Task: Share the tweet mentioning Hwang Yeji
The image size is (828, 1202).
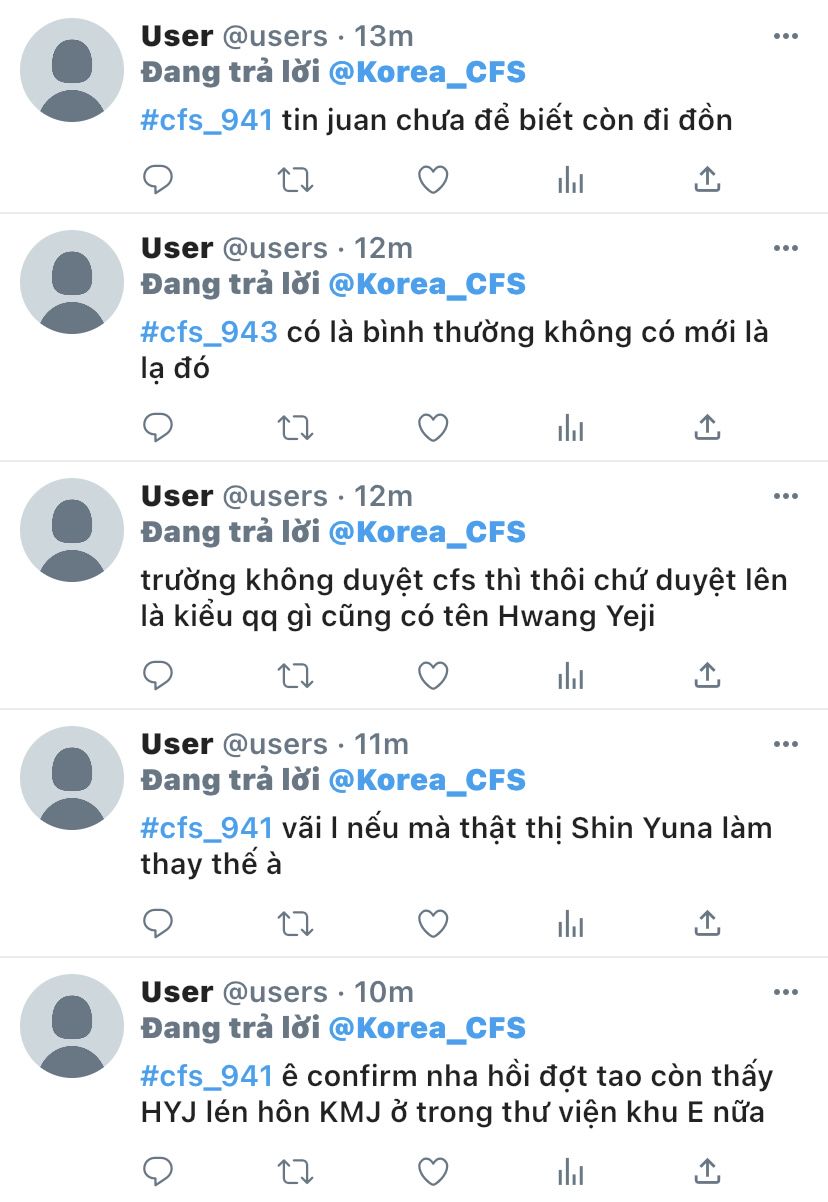Action: pos(707,676)
